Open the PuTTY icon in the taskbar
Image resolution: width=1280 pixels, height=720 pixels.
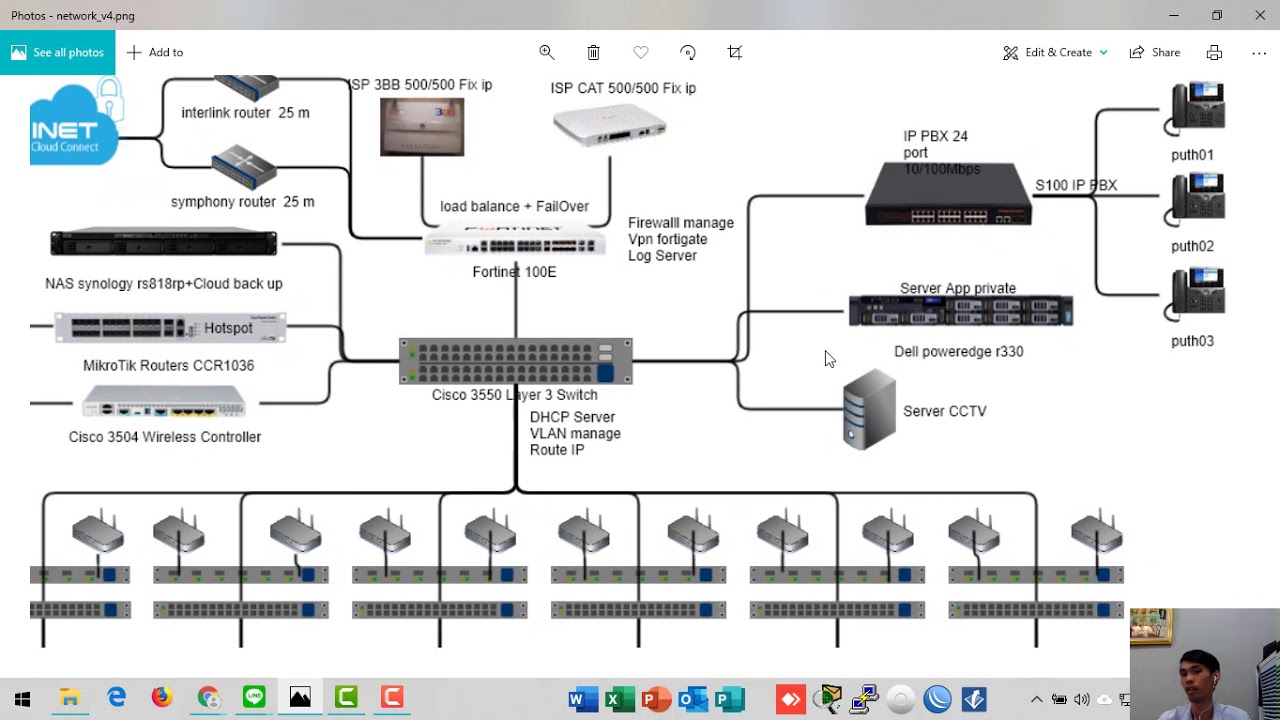click(x=866, y=699)
